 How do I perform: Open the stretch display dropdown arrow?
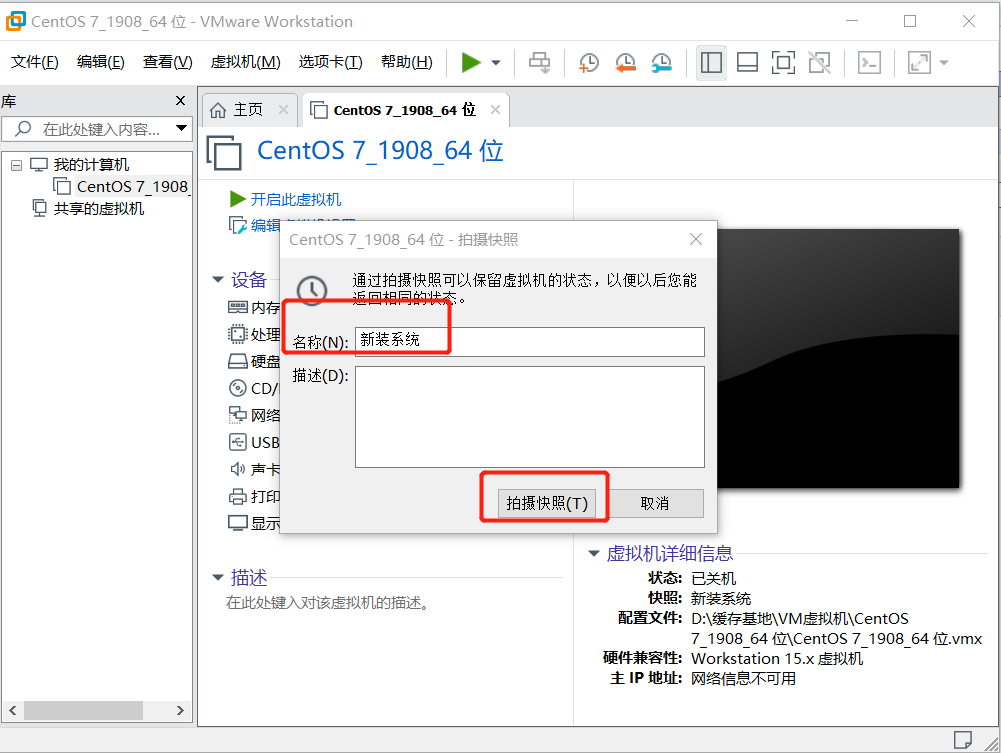point(944,63)
